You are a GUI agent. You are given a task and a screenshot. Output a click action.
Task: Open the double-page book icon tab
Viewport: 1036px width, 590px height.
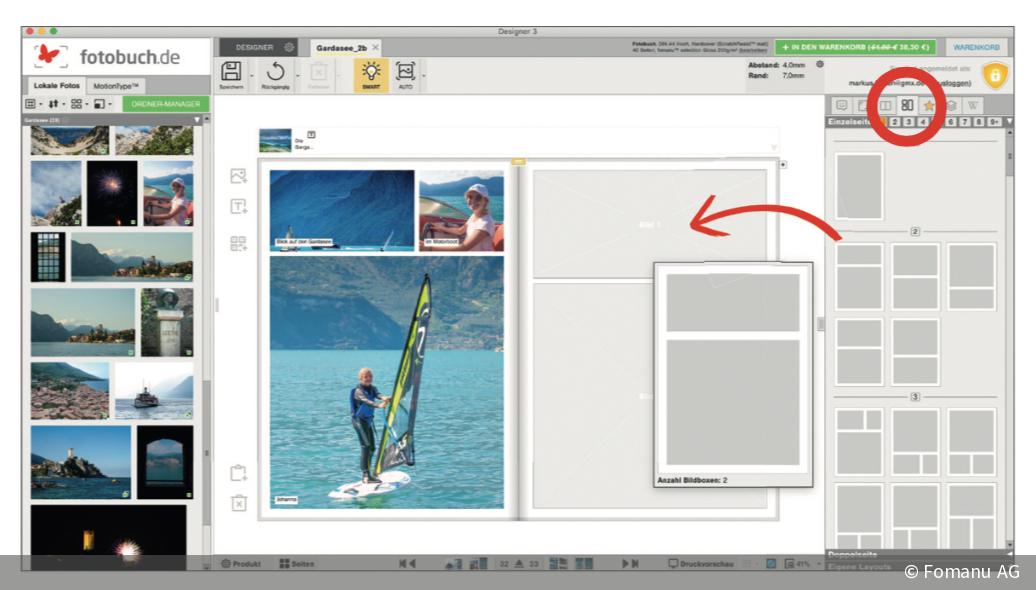[x=885, y=105]
